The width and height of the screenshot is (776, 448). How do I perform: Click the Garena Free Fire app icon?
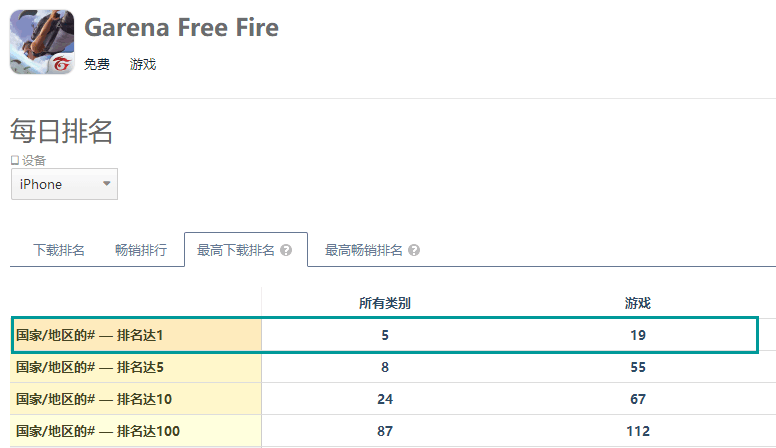tap(42, 42)
